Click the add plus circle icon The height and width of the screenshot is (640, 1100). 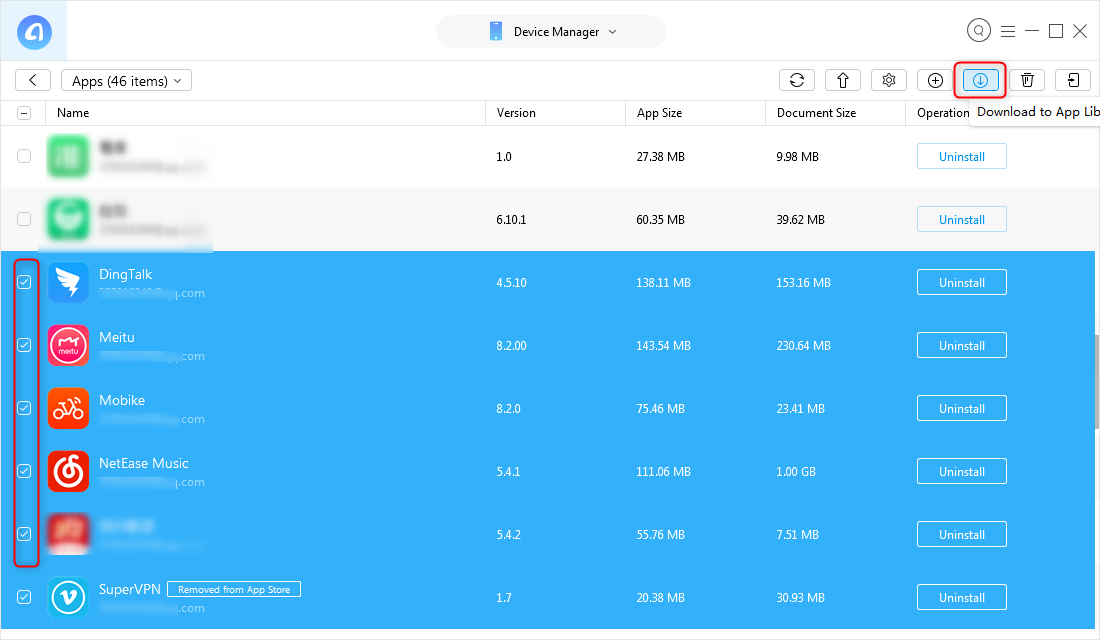(934, 81)
